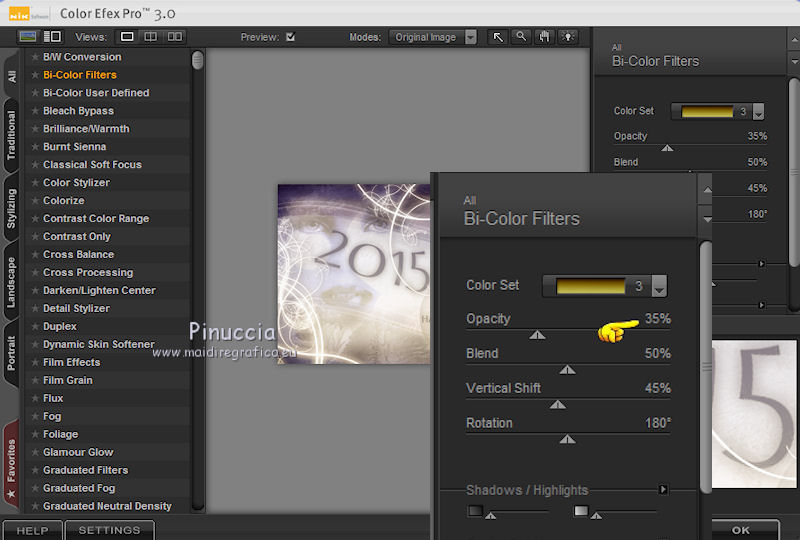This screenshot has width=800, height=540.
Task: Favorite Graduated Fog with its star toggle
Action: click(35, 488)
